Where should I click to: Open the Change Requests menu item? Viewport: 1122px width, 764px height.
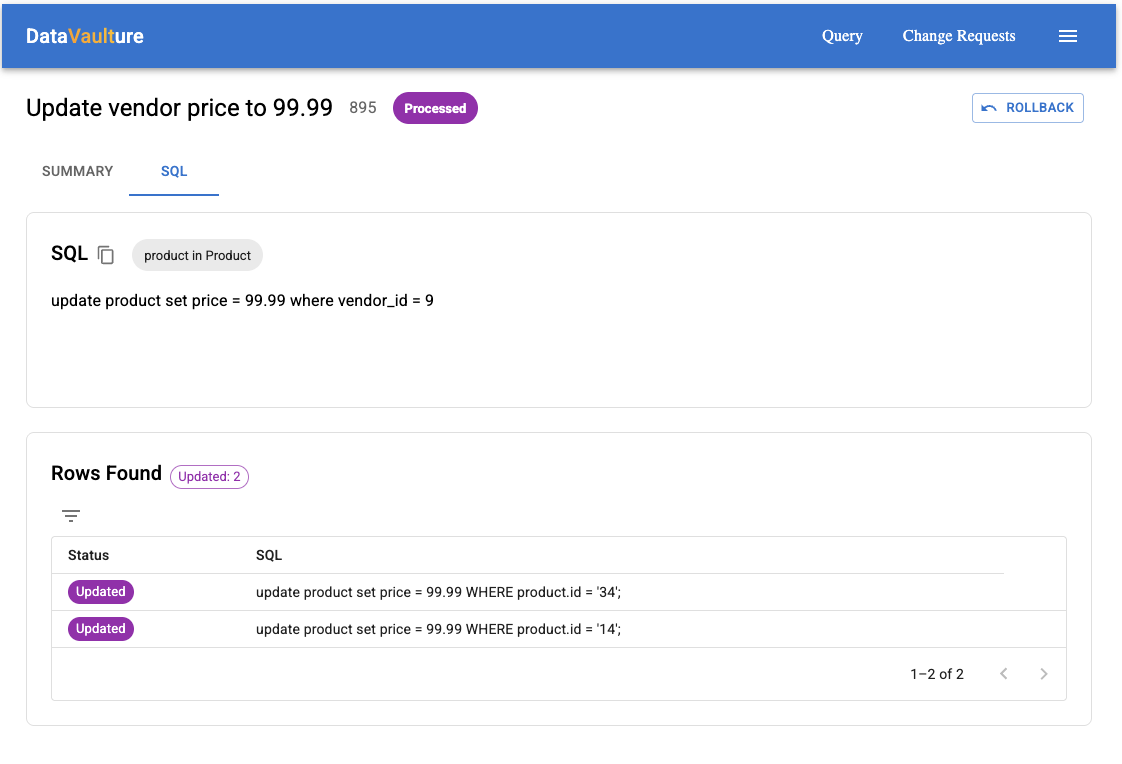pos(958,36)
